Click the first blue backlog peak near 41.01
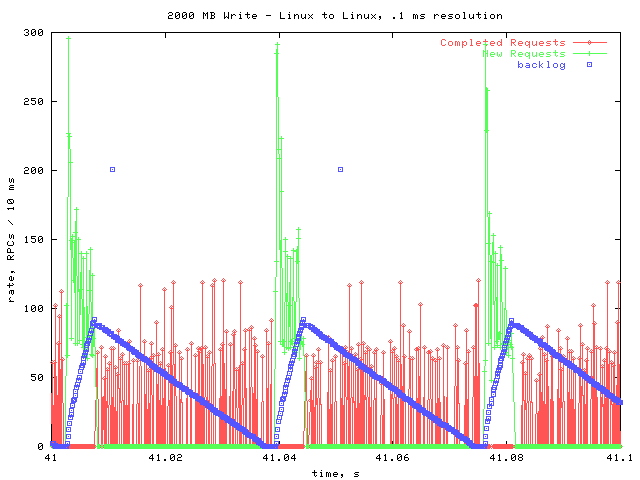640x480 pixels. coord(93,321)
